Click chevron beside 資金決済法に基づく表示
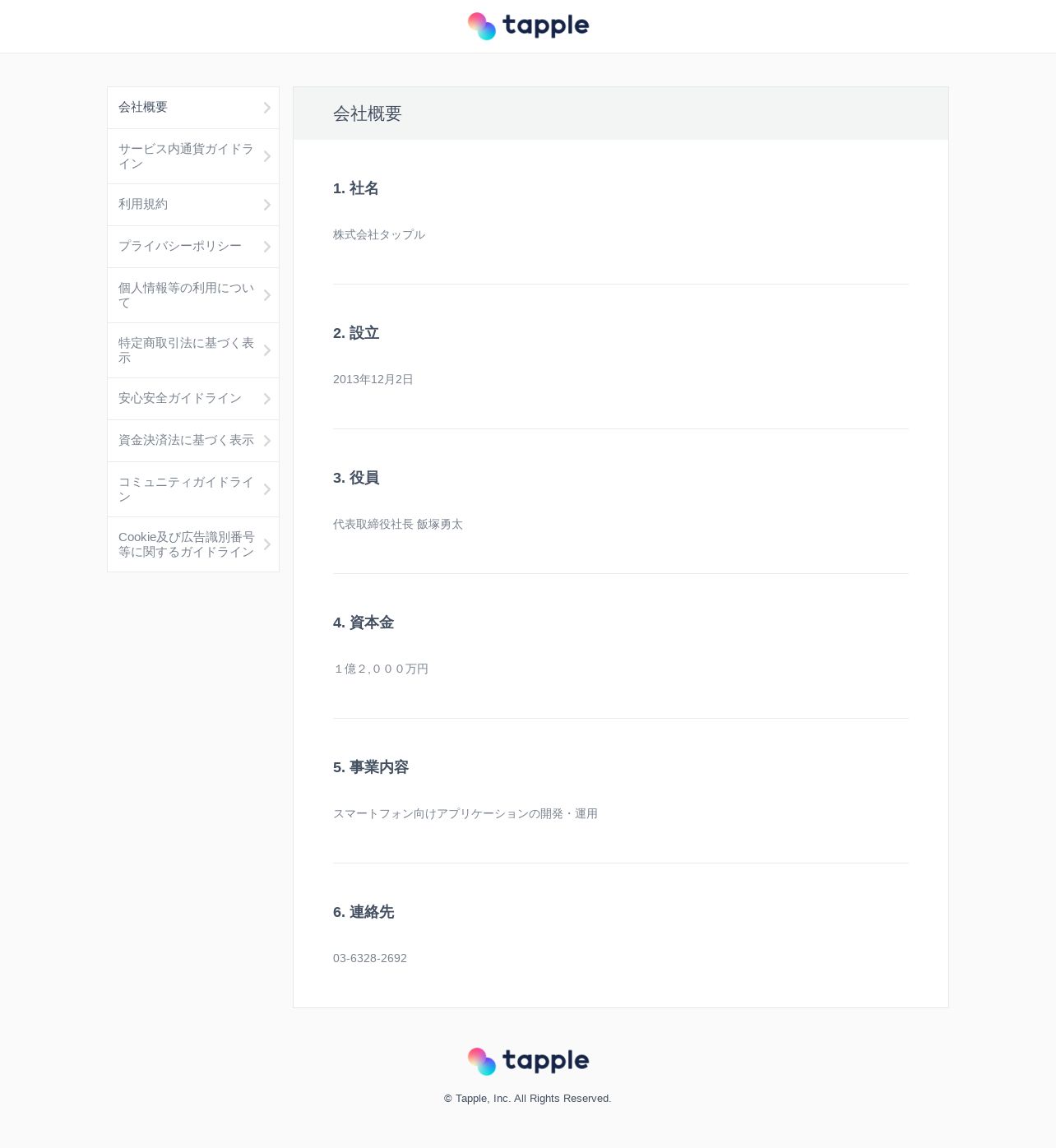Image resolution: width=1056 pixels, height=1148 pixels. (x=266, y=441)
